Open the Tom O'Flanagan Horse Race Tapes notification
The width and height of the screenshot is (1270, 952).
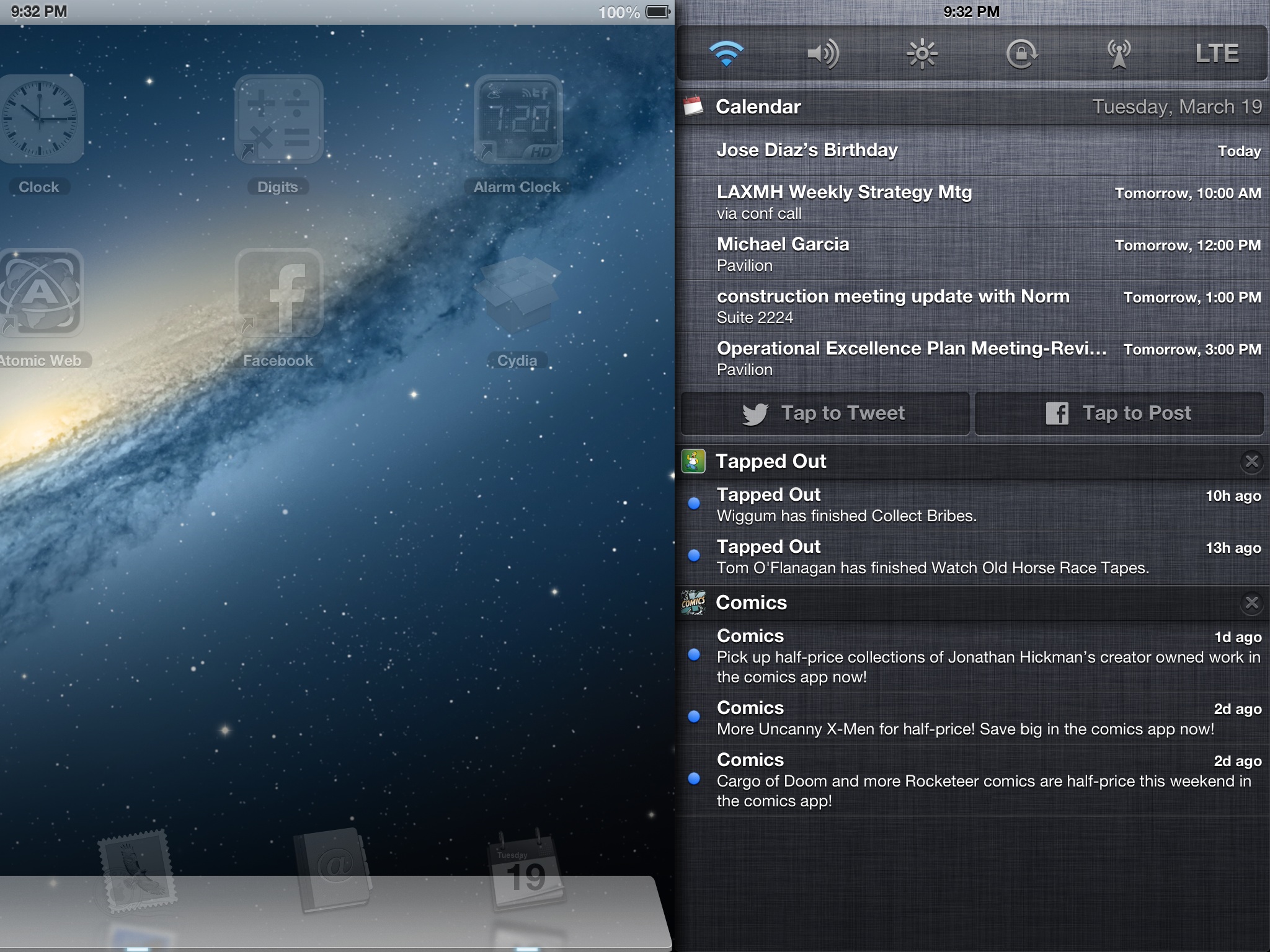tap(972, 557)
